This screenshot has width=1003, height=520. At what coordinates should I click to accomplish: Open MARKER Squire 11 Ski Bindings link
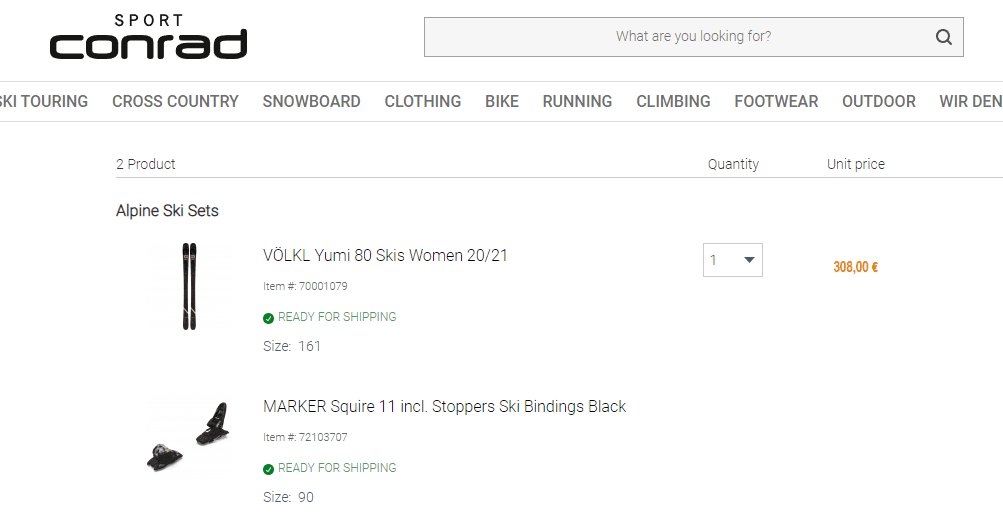click(444, 407)
